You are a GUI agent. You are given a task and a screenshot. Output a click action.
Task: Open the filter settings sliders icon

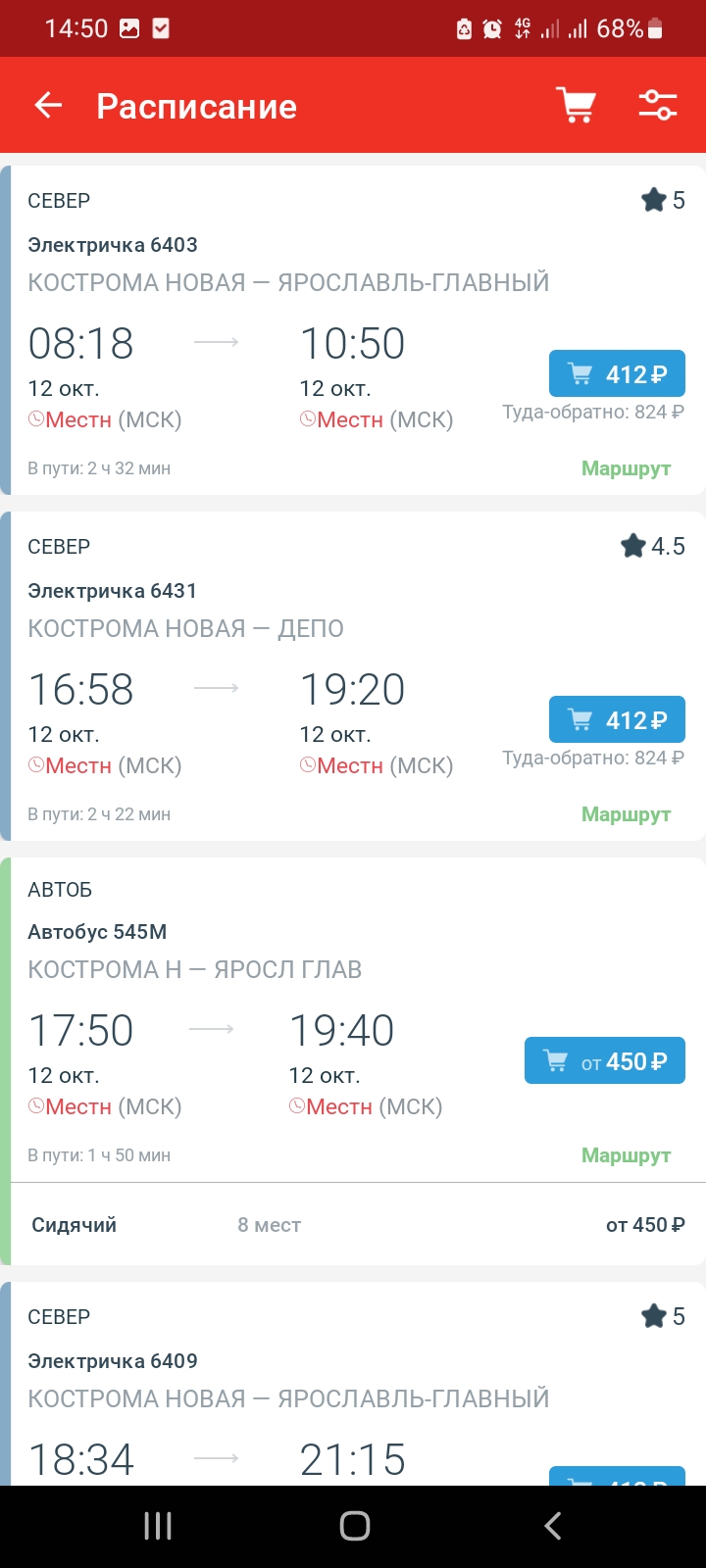click(x=658, y=105)
